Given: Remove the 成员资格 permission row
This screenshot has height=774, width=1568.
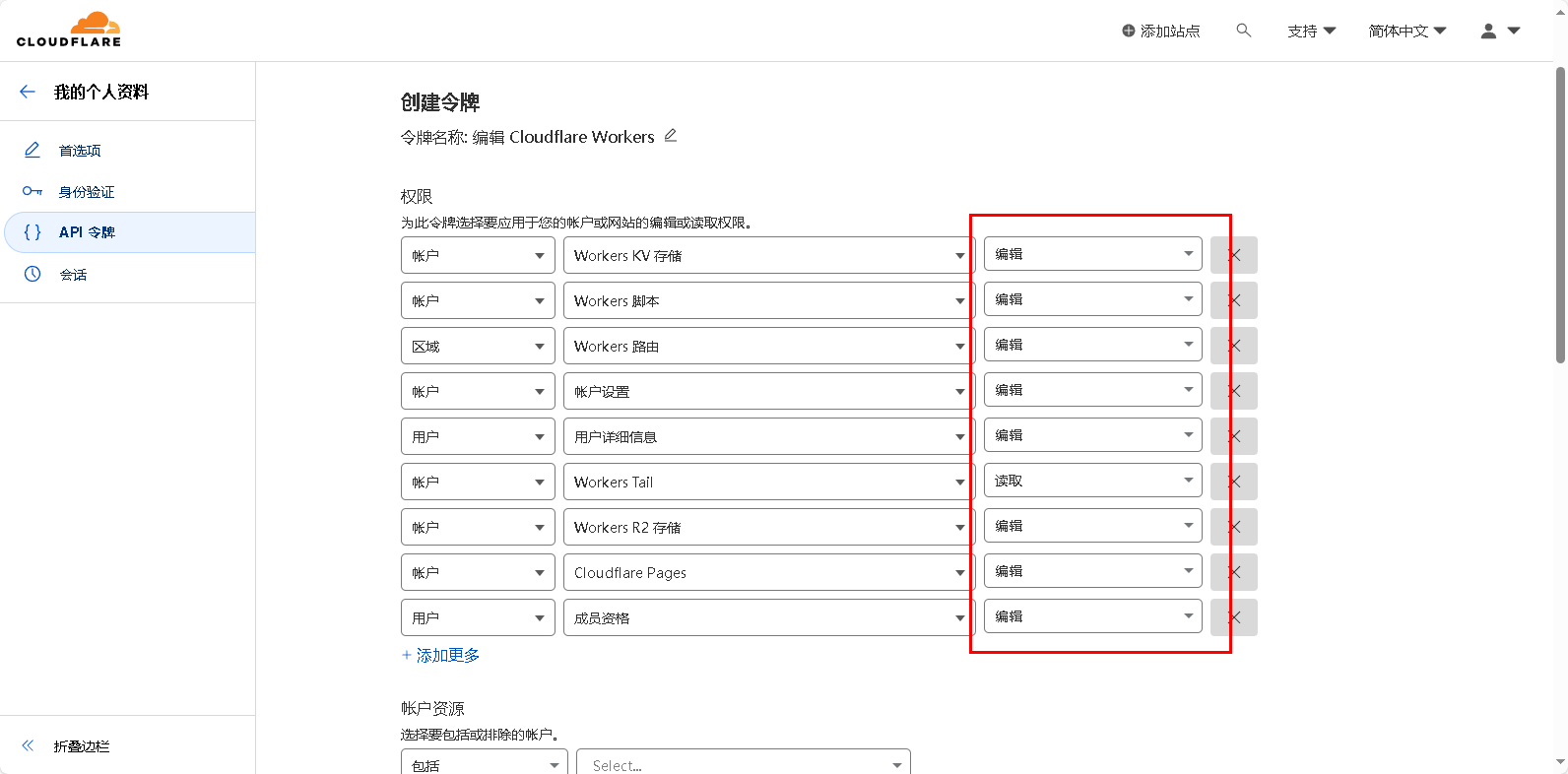Looking at the screenshot, I should (x=1234, y=617).
